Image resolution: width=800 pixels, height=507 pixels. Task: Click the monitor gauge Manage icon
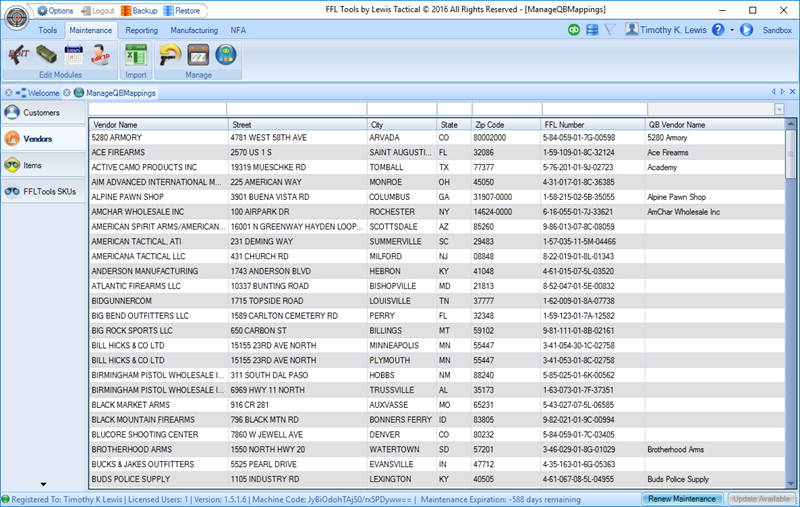coord(198,55)
